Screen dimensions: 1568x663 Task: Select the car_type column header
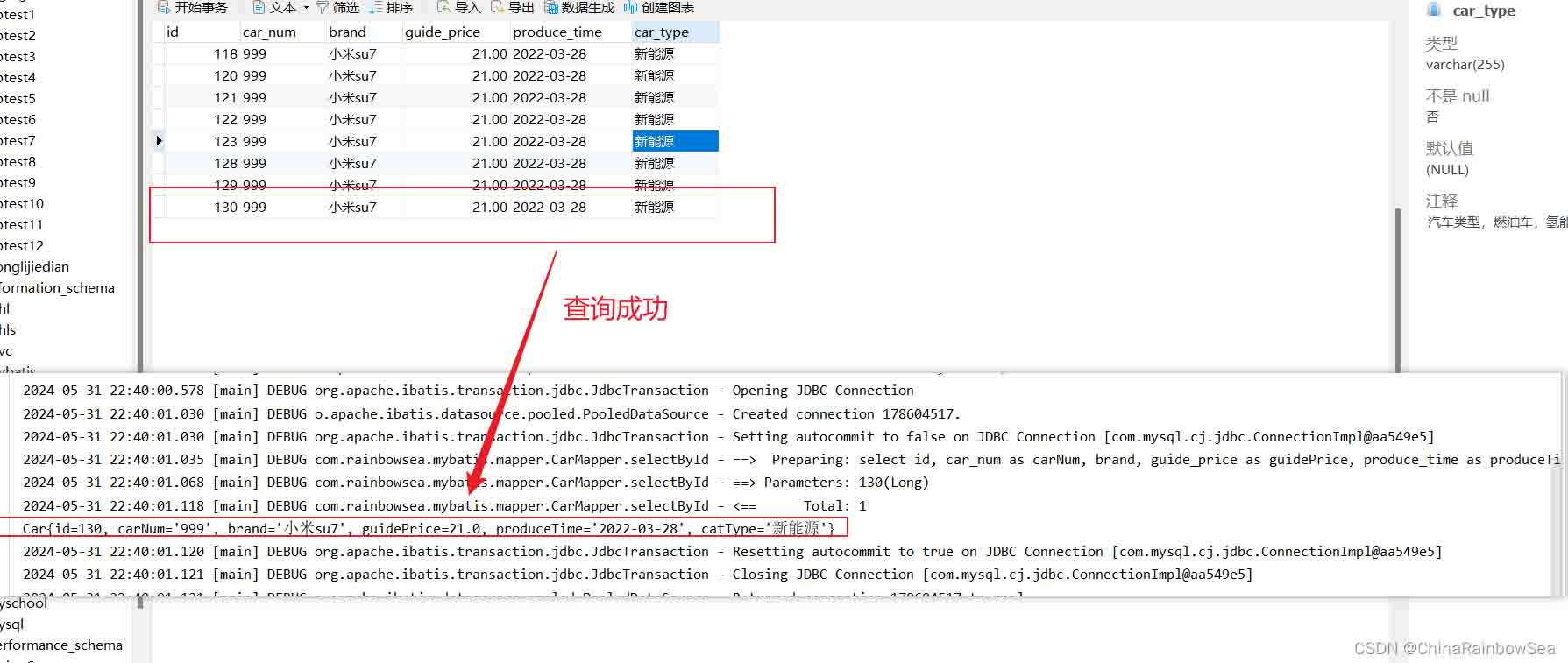(x=676, y=32)
